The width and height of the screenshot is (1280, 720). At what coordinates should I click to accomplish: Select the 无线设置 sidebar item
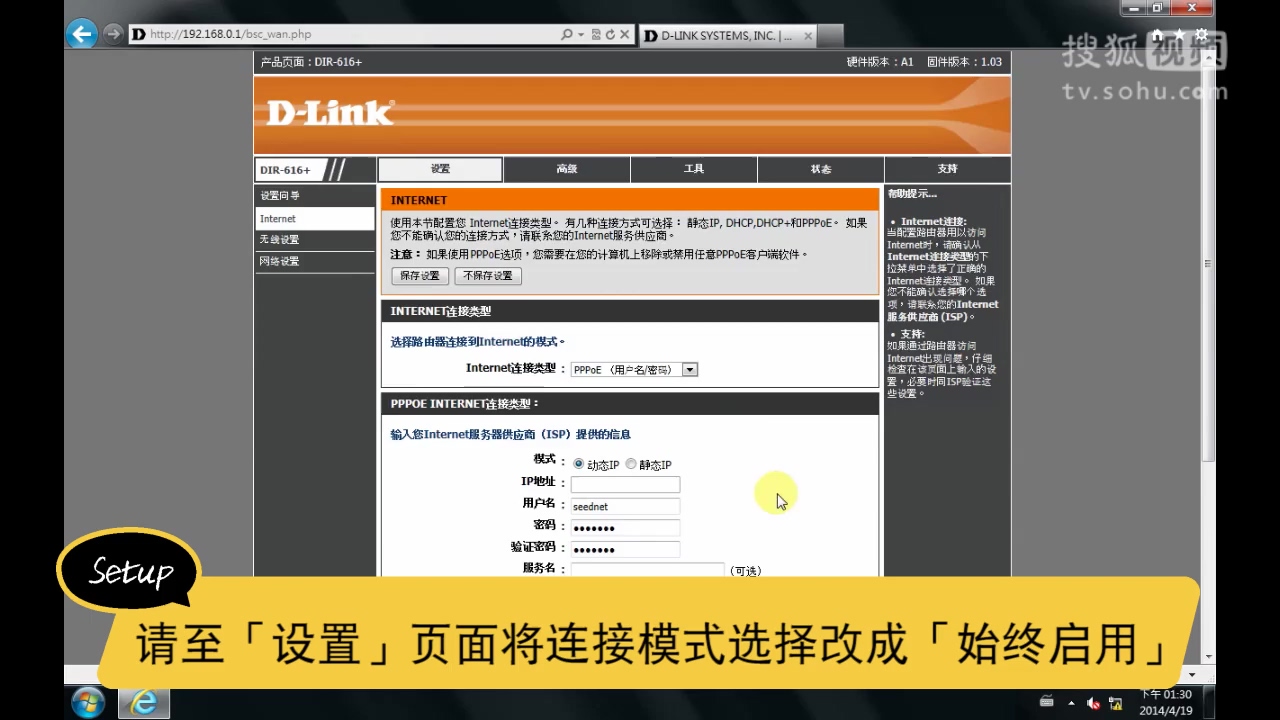coord(279,239)
